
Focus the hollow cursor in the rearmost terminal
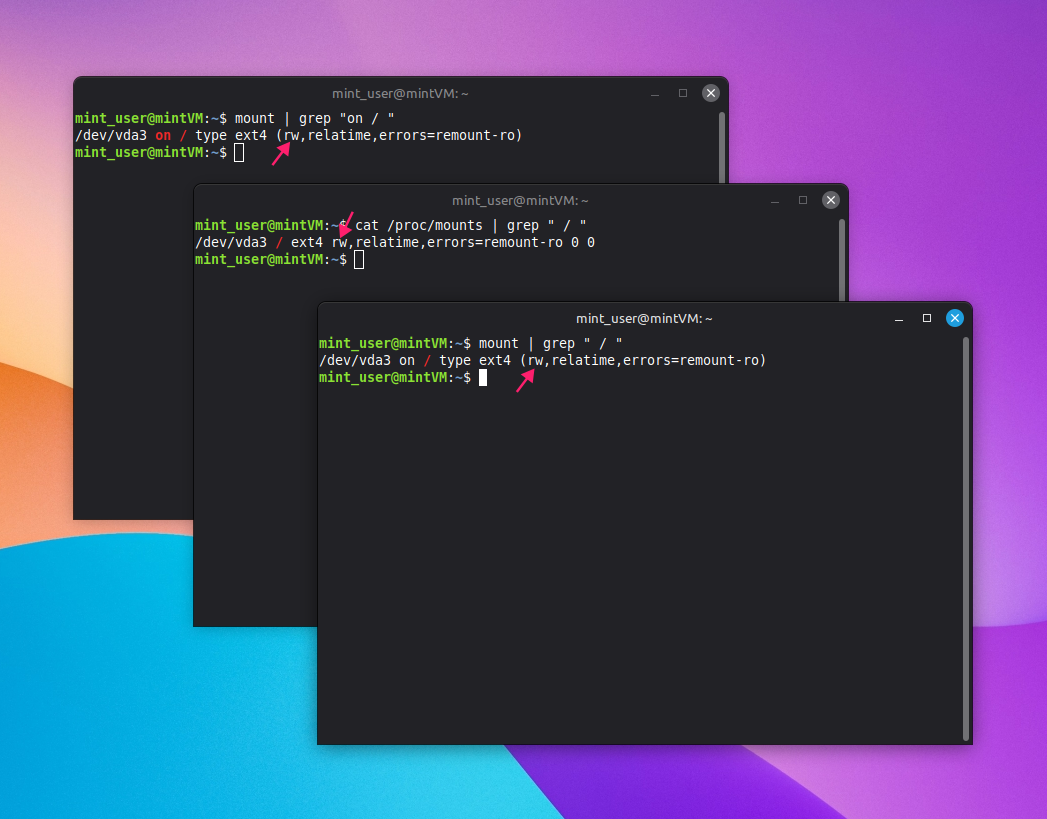[x=239, y=153]
